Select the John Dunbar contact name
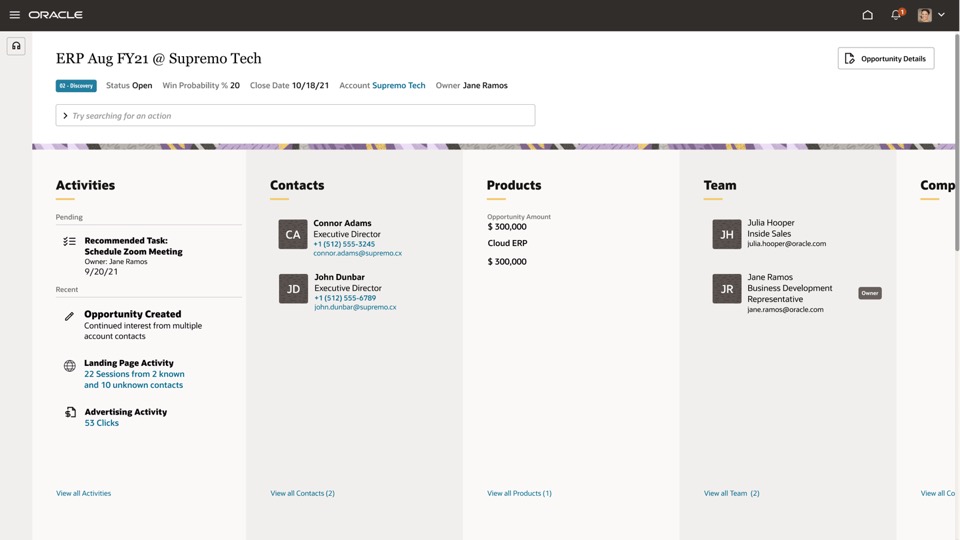Screen dimensions: 960x540 tap(339, 277)
